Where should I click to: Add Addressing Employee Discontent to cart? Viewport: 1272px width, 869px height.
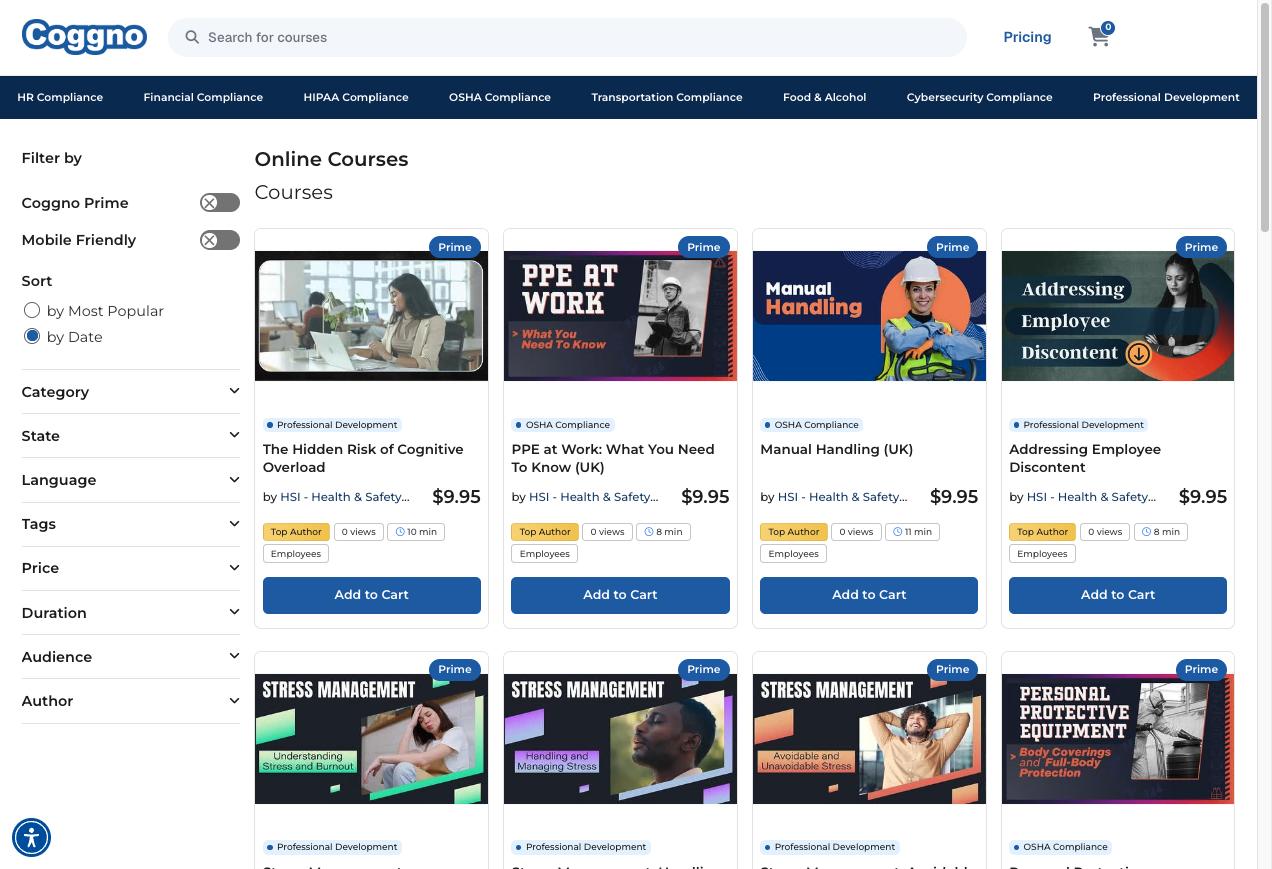pos(1118,594)
